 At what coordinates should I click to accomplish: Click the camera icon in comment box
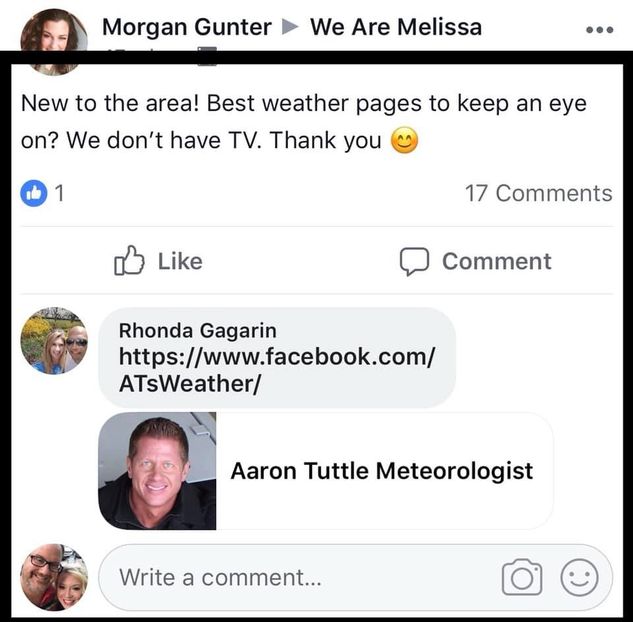click(x=522, y=577)
